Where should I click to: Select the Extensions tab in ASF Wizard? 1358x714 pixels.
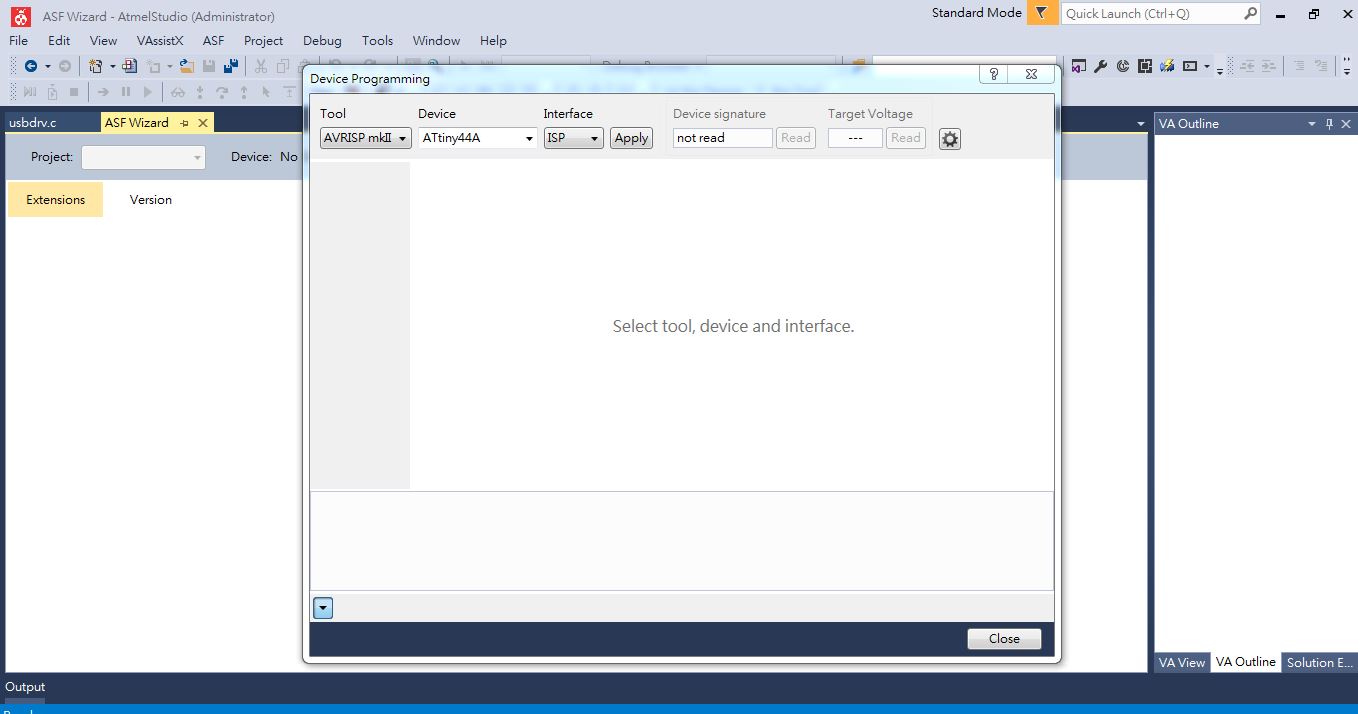pos(56,200)
